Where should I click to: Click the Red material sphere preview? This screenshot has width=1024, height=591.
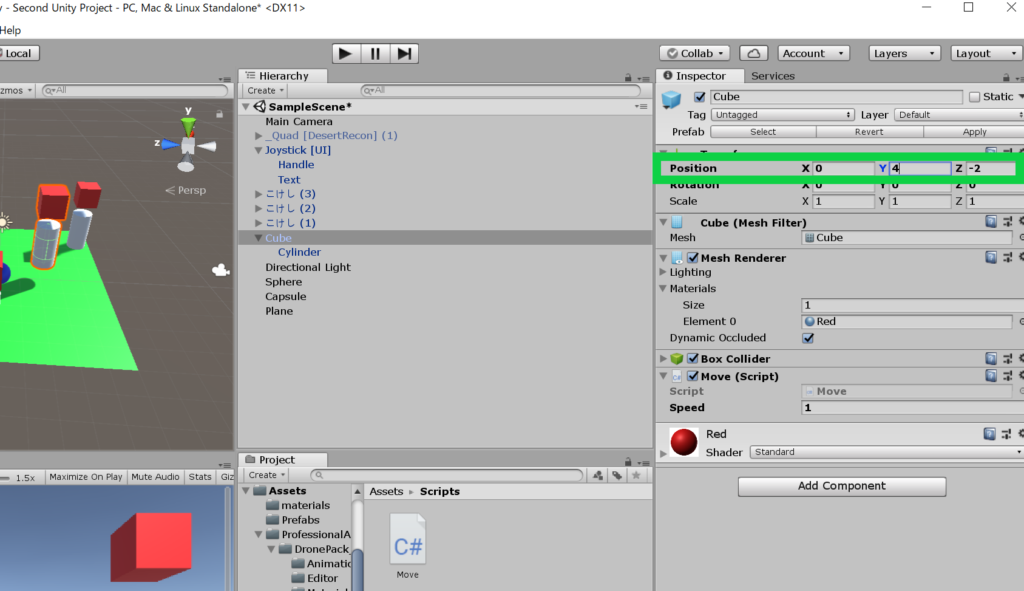[x=684, y=442]
